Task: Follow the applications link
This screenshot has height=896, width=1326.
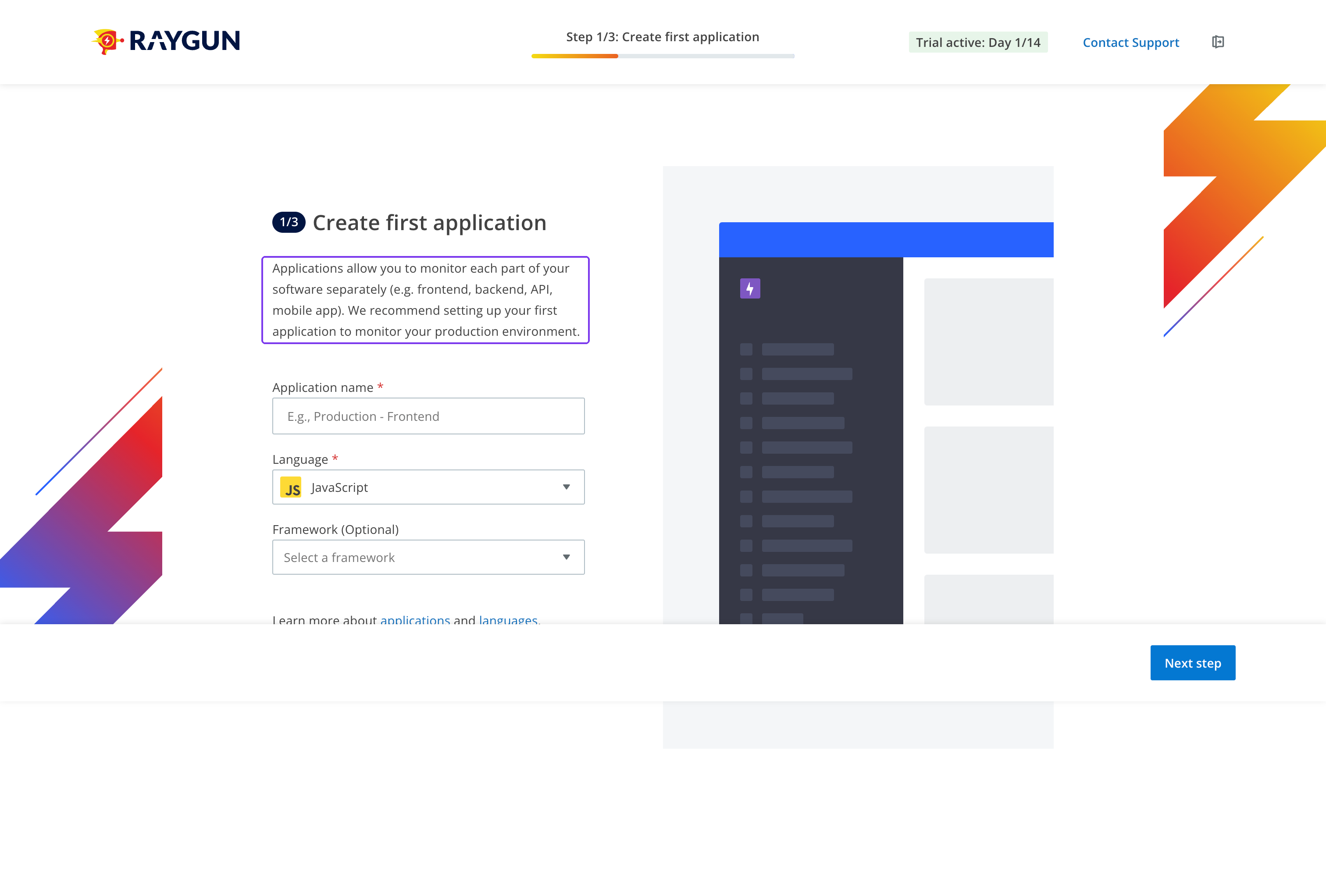Action: tap(415, 619)
